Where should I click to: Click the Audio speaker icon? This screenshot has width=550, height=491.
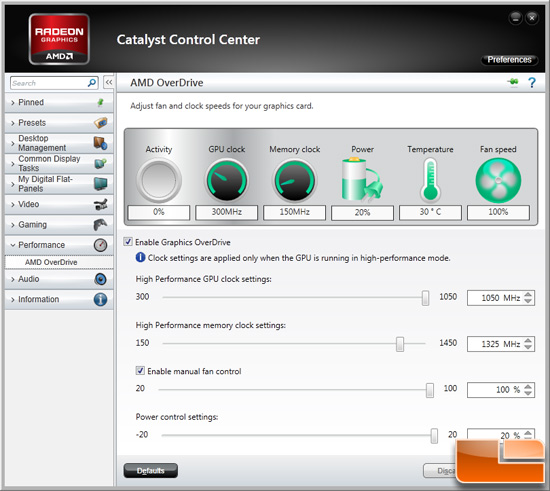point(100,279)
